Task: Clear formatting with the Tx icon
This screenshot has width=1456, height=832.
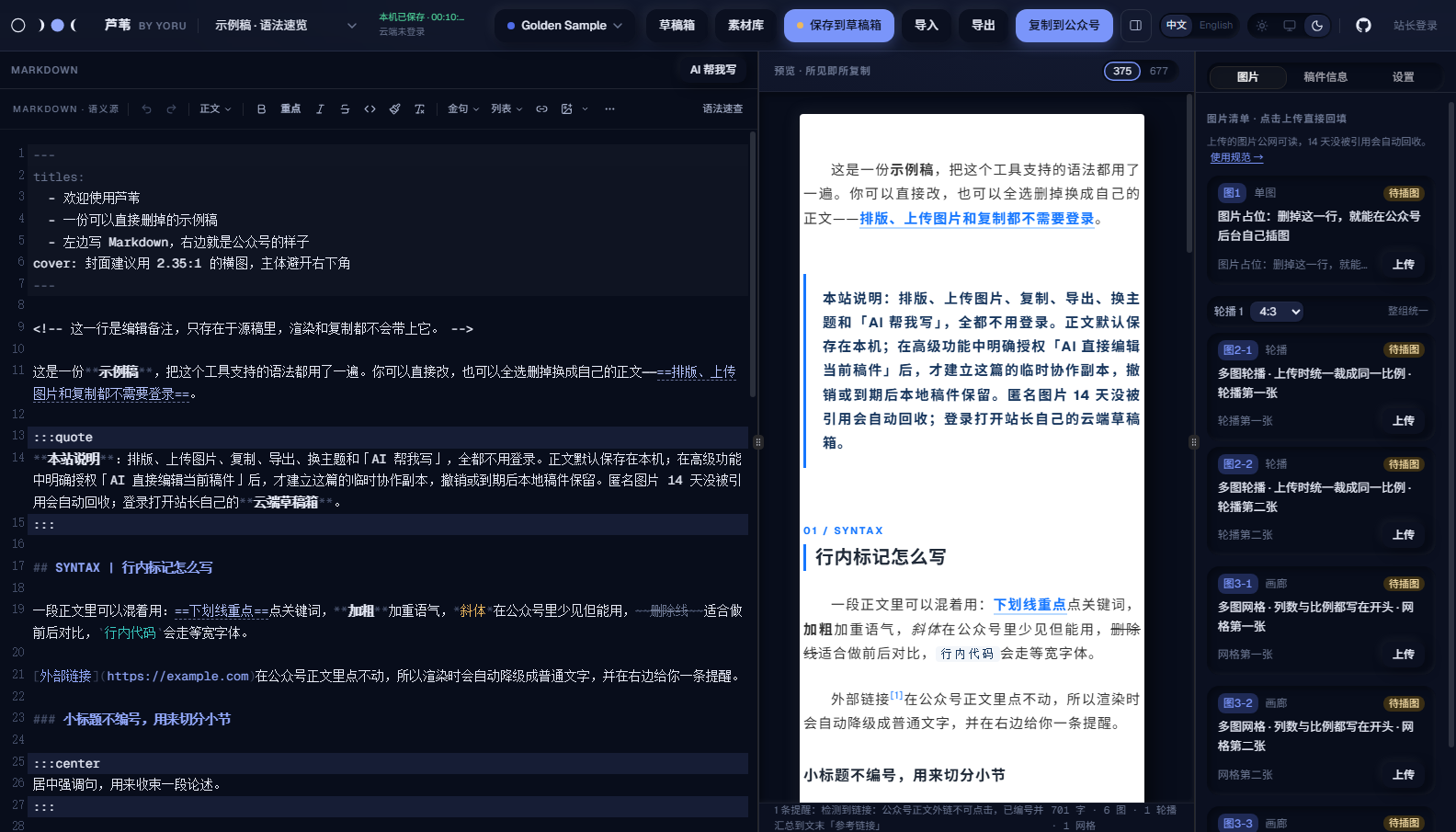Action: click(419, 108)
